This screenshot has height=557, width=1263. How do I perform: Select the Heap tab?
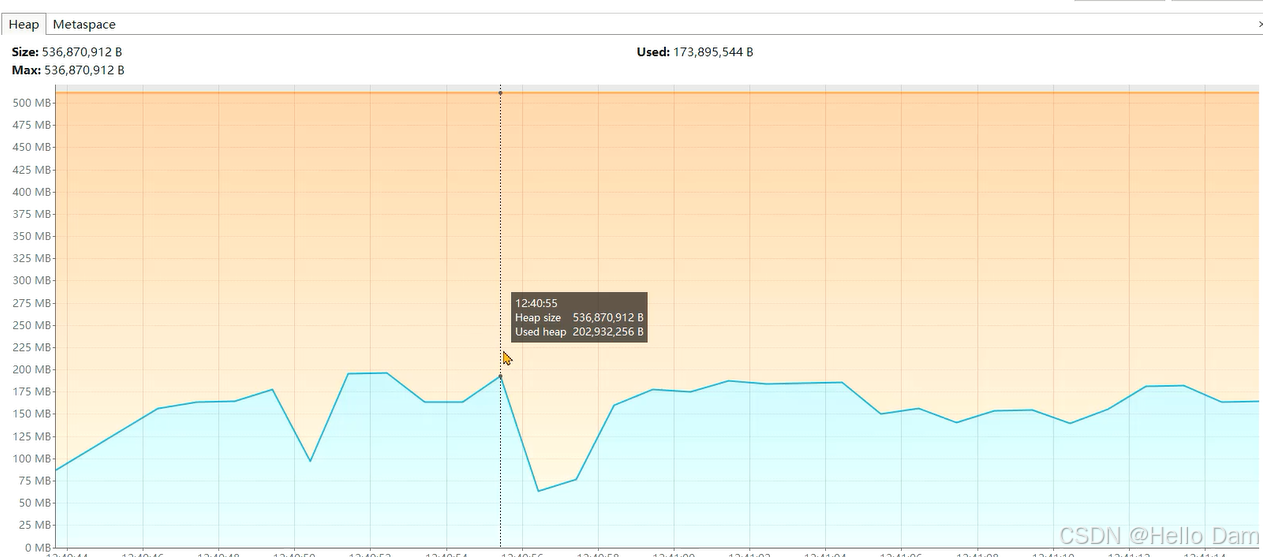(x=24, y=24)
